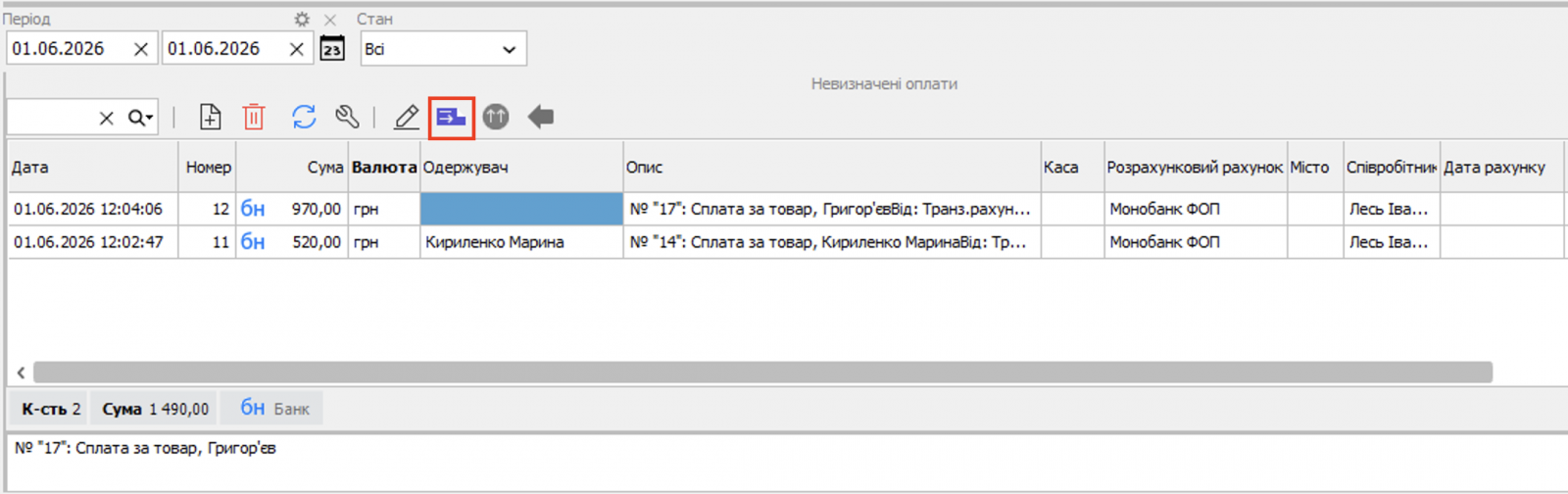Click the highlighted empty recipient cell
This screenshot has width=1568, height=494.
tap(521, 209)
